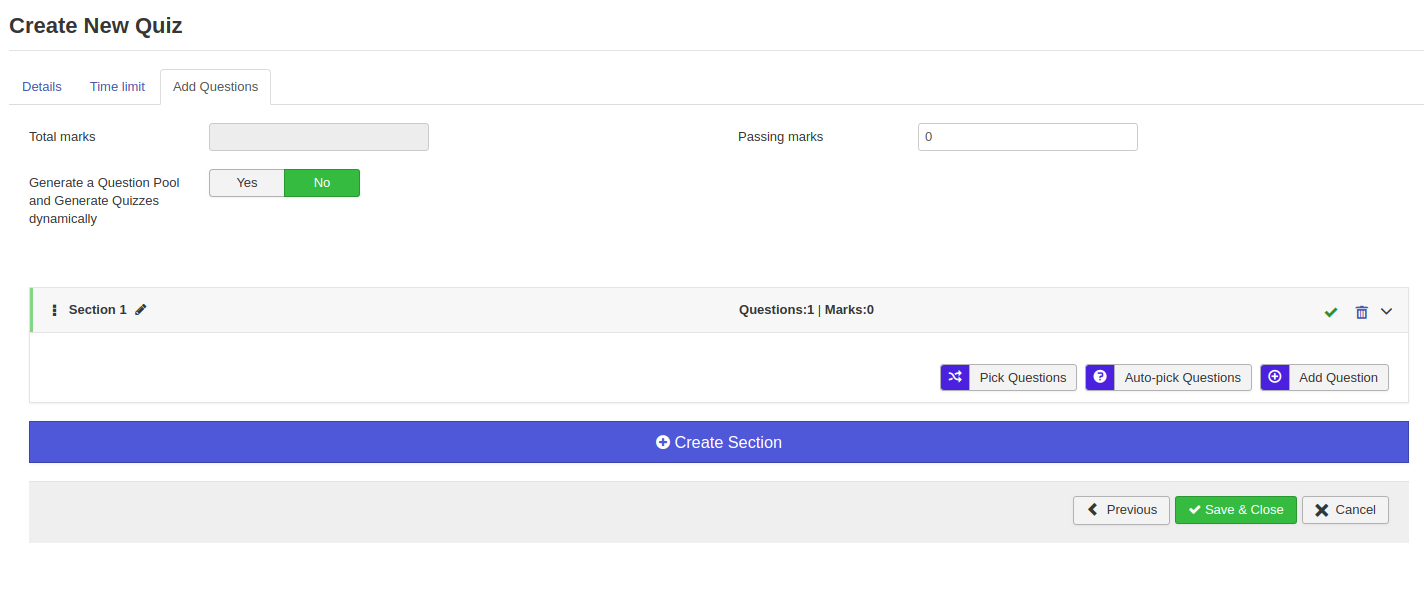
Task: Click the plus icon in Create Section bar
Action: point(662,442)
